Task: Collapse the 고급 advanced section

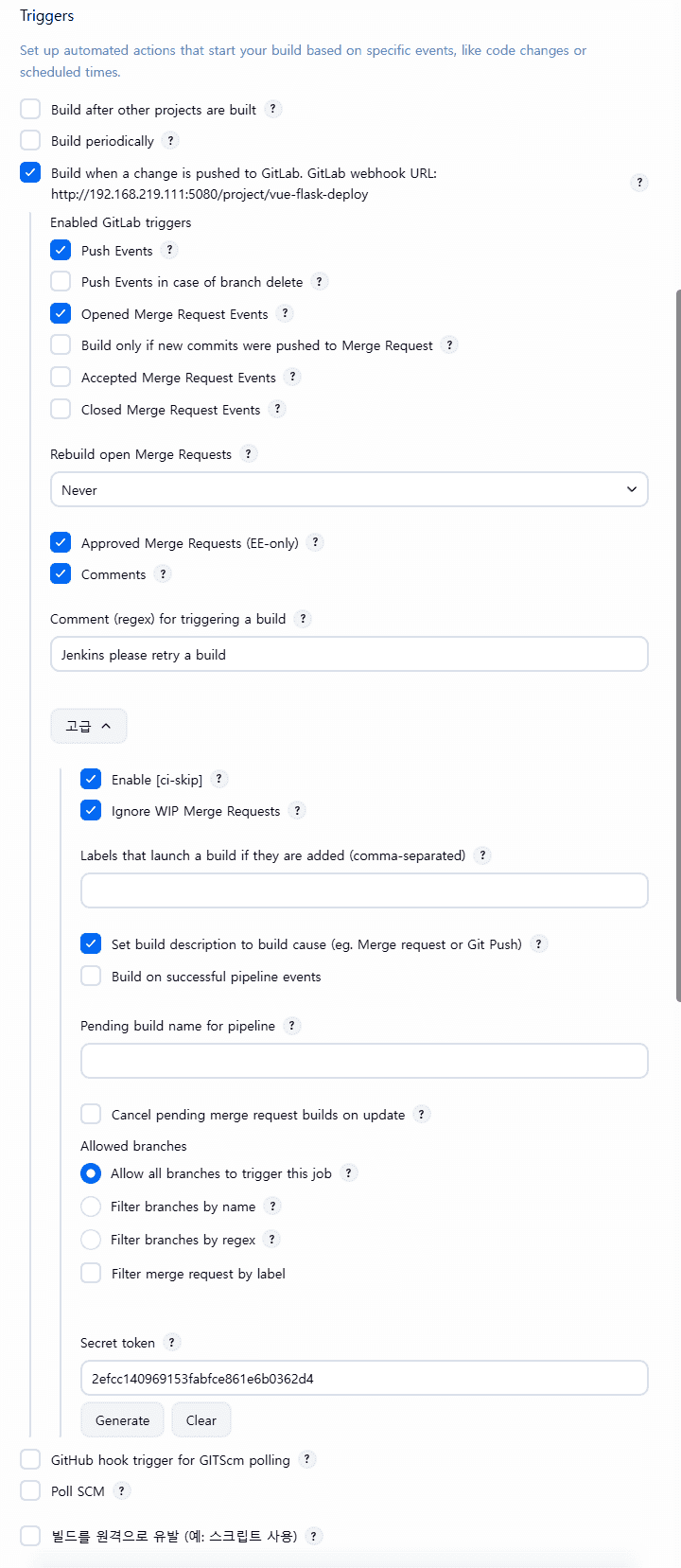Action: [89, 727]
